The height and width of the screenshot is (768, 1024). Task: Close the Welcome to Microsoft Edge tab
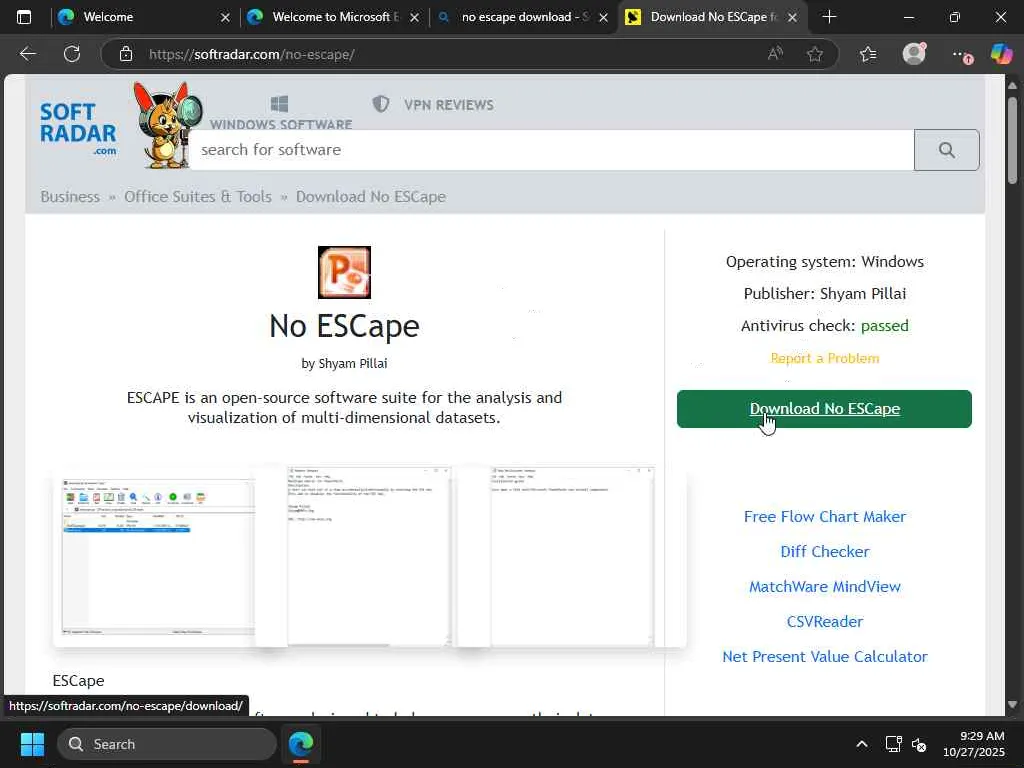pyautogui.click(x=414, y=18)
